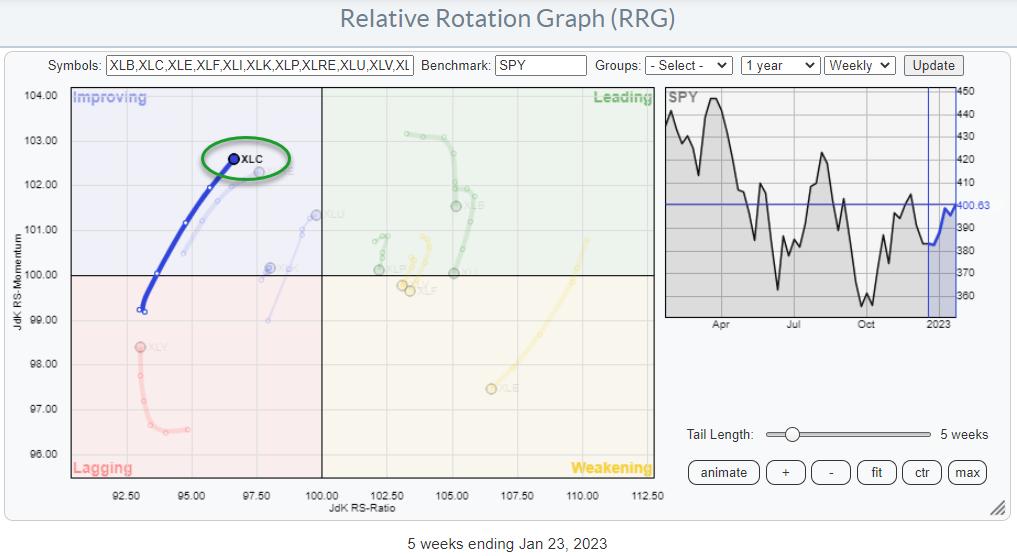1017x556 pixels.
Task: Start the animate button
Action: tap(723, 472)
